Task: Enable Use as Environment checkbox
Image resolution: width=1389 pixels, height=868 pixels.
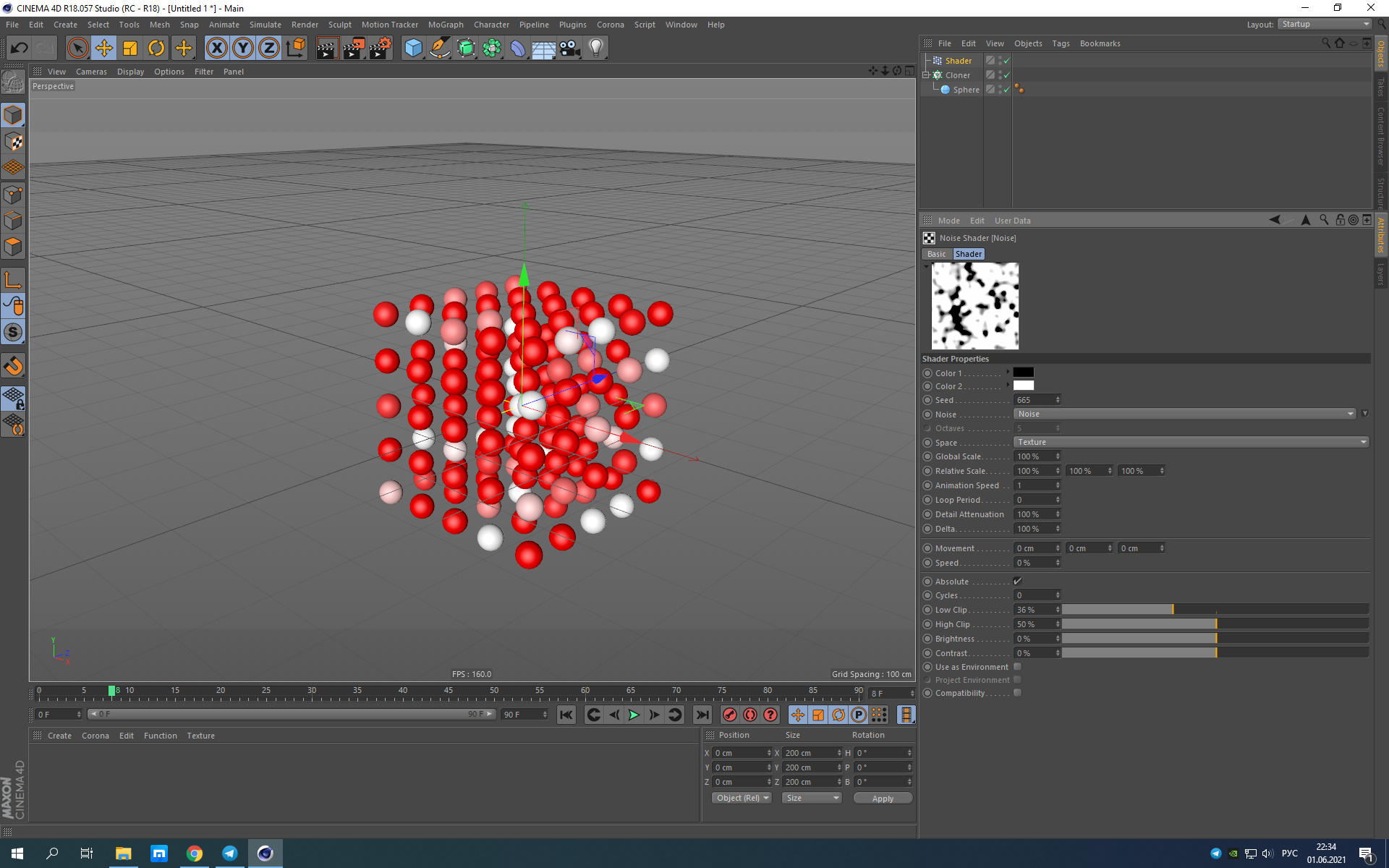Action: pos(1017,667)
